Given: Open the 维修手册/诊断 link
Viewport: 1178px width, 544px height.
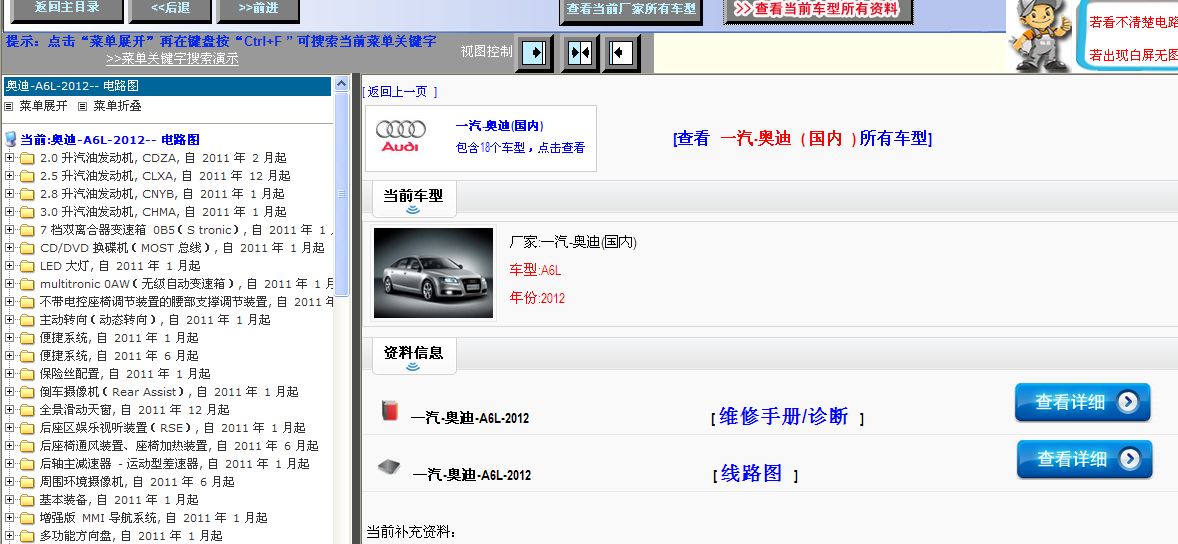Looking at the screenshot, I should pyautogui.click(x=784, y=416).
